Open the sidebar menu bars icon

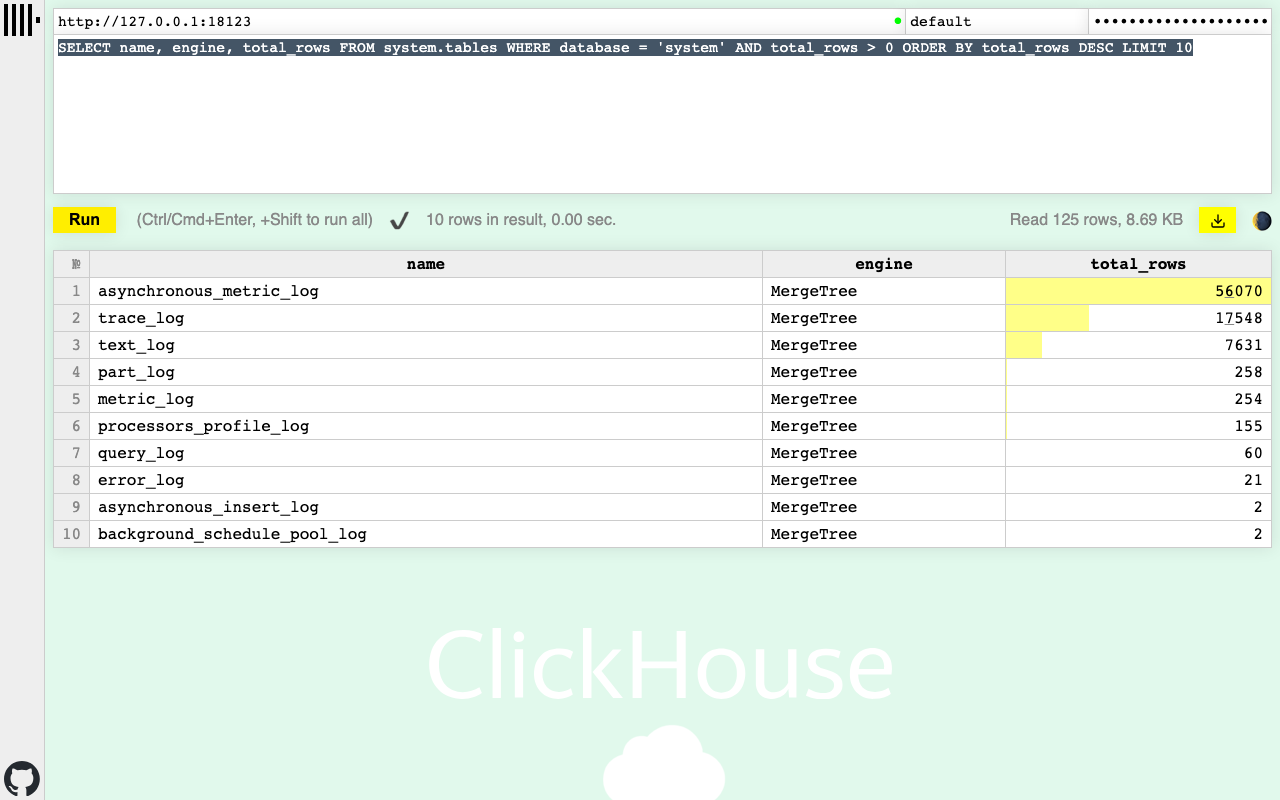click(22, 20)
